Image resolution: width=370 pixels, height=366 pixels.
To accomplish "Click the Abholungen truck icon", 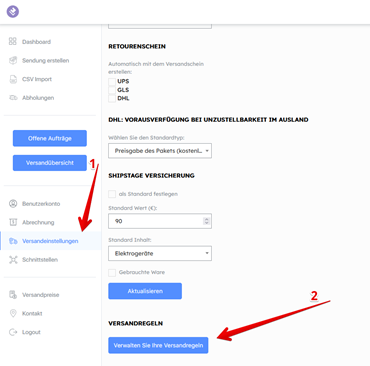I will [x=13, y=98].
